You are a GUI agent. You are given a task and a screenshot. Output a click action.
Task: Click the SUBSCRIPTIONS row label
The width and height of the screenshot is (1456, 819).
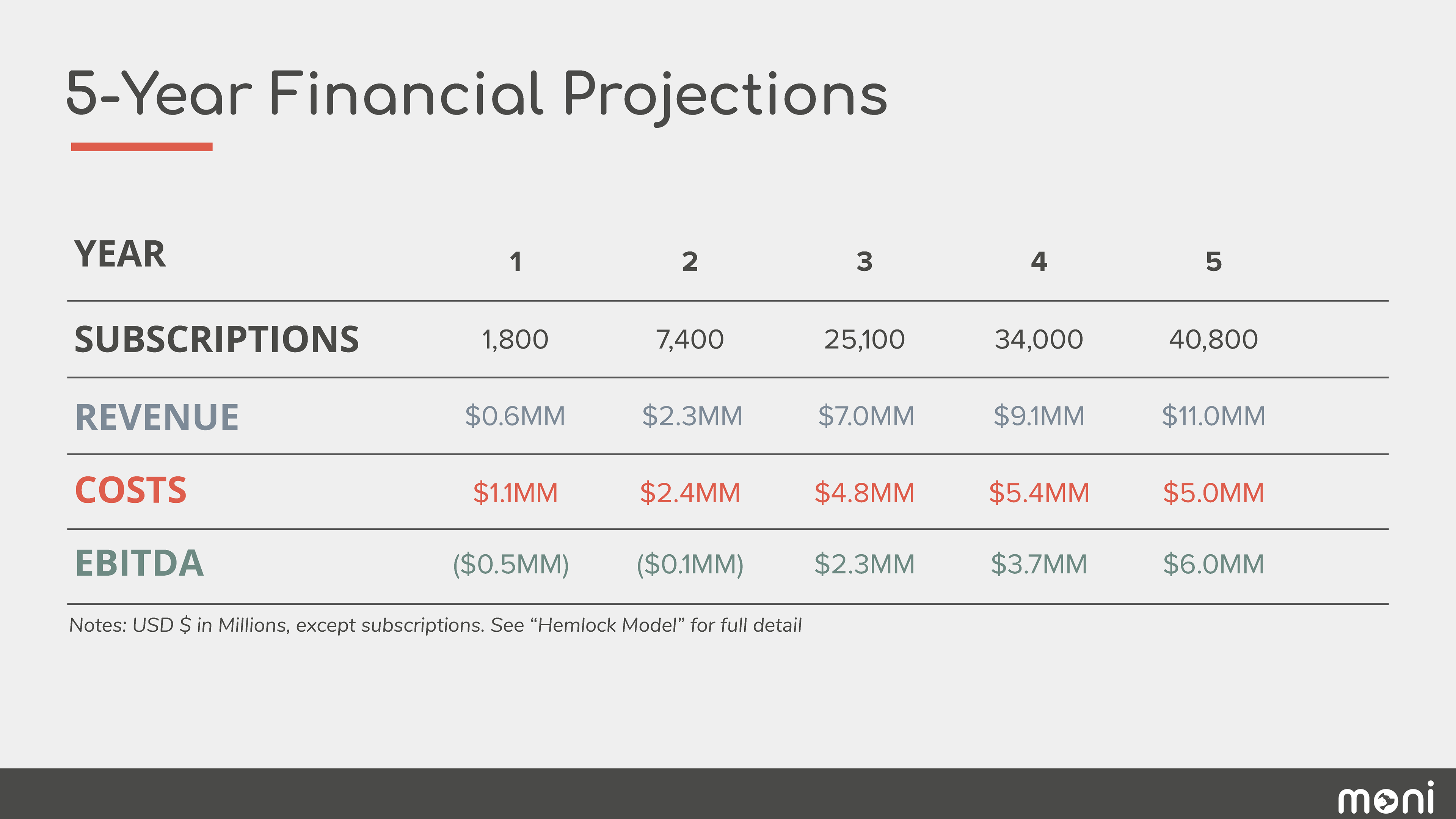(217, 340)
